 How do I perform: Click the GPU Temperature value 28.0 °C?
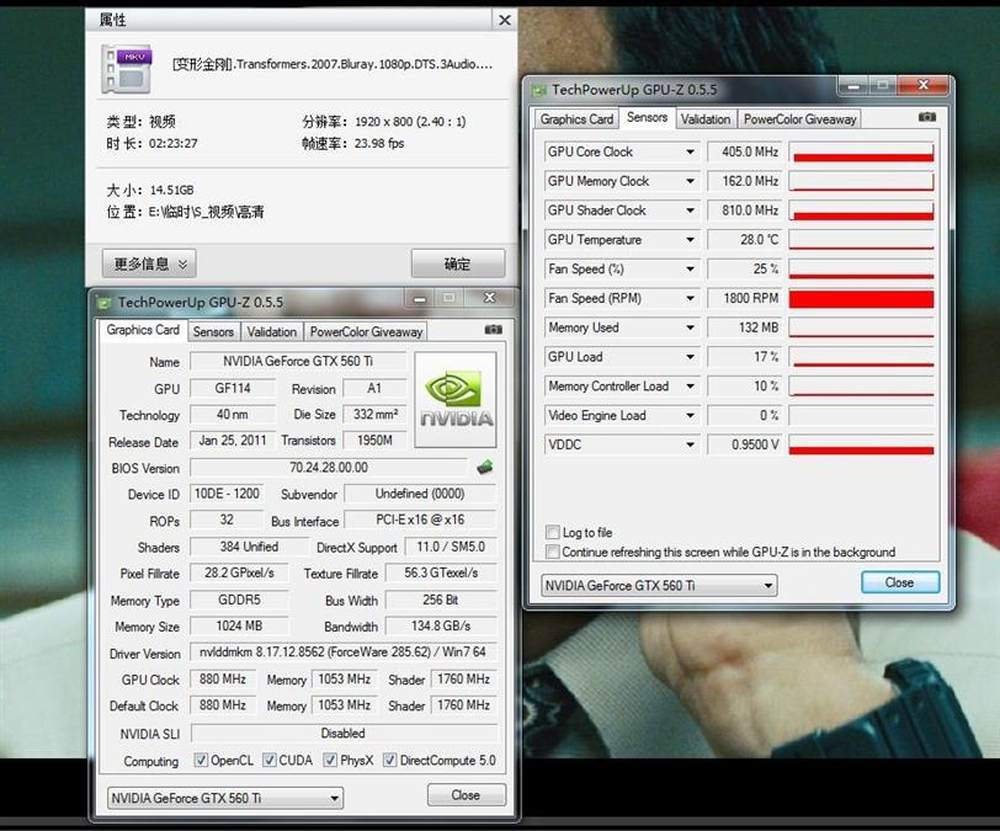tap(744, 240)
